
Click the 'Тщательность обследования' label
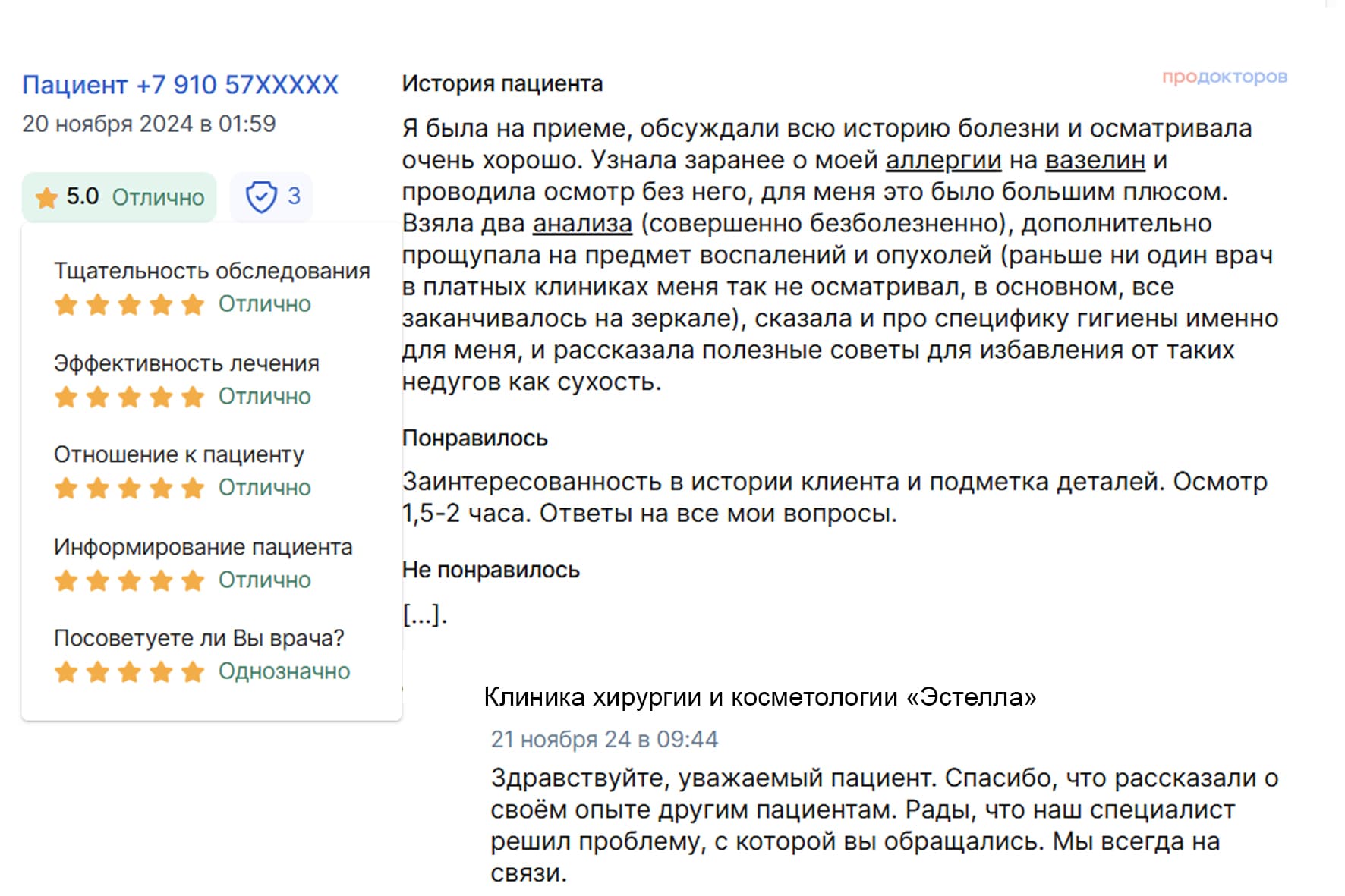pyautogui.click(x=212, y=271)
